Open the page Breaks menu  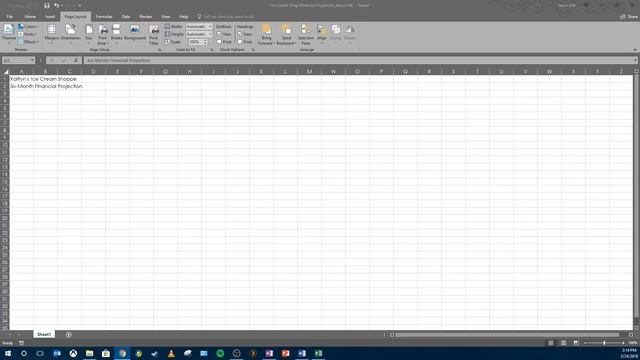coord(116,34)
